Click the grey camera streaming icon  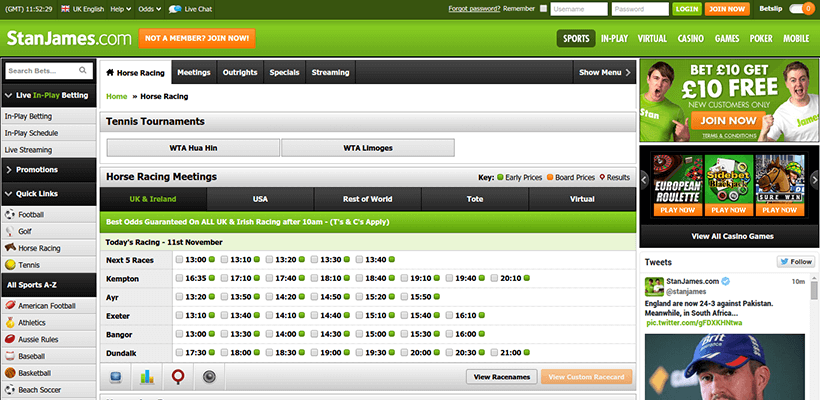tap(209, 376)
